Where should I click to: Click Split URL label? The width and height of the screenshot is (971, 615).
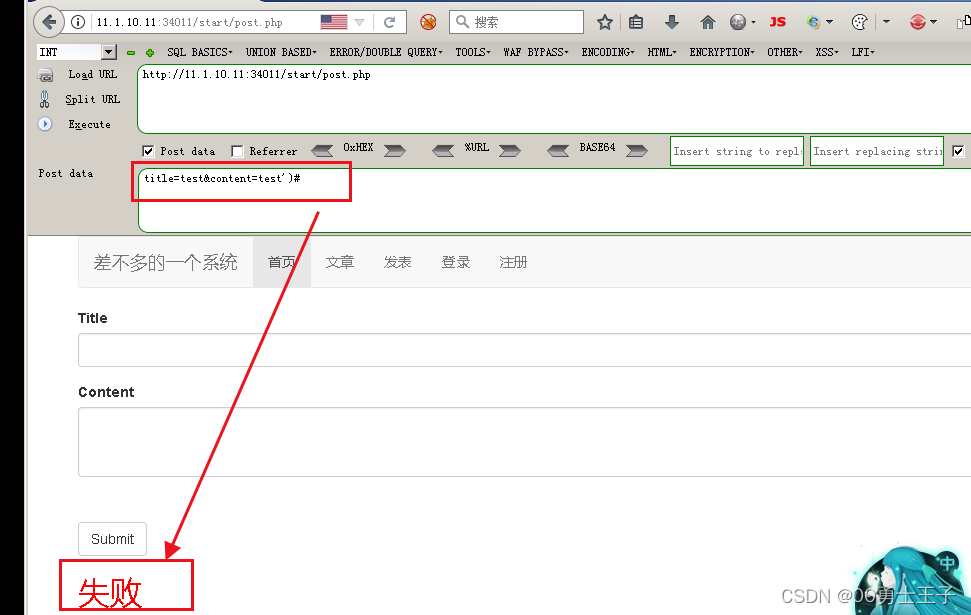click(x=92, y=99)
